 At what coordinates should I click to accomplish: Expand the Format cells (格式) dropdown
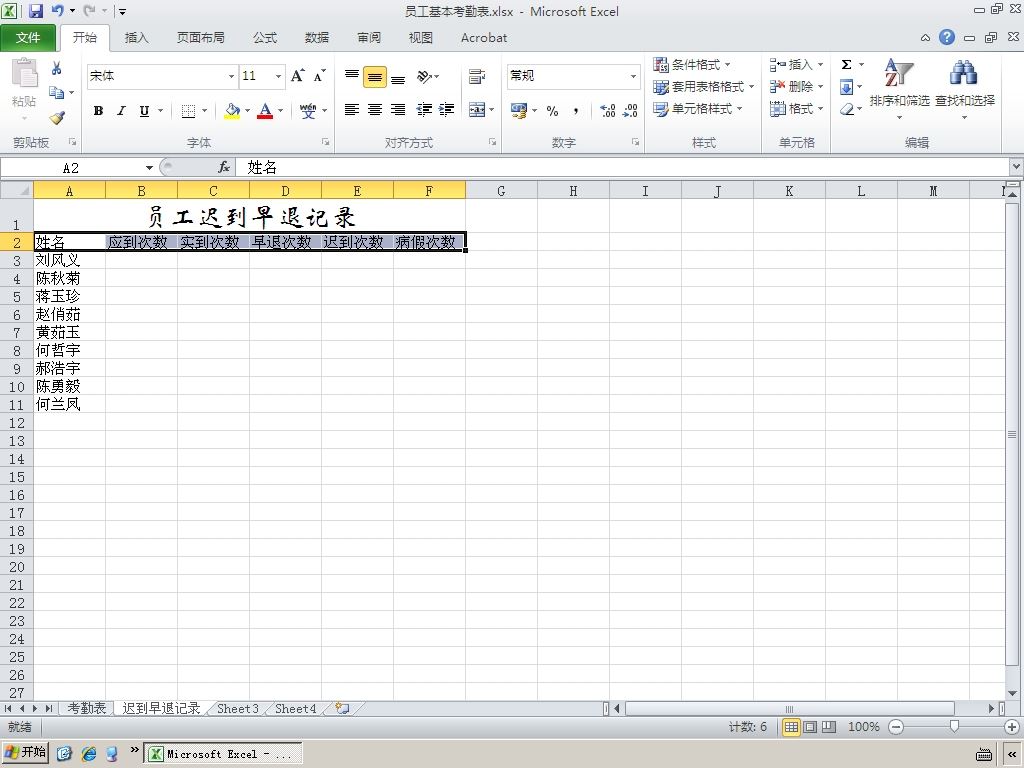(x=820, y=108)
